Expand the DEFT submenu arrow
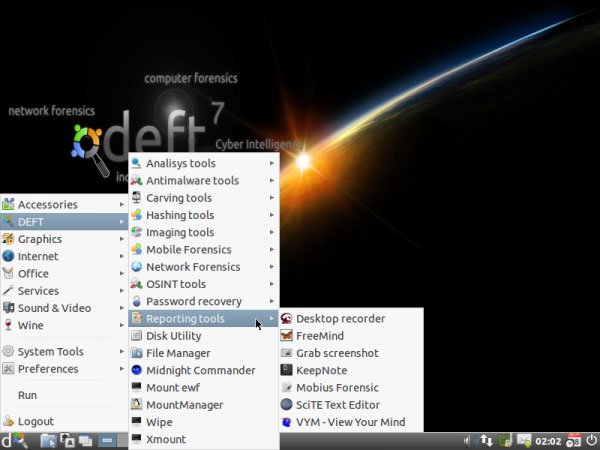Viewport: 600px width, 450px height. pyautogui.click(x=122, y=222)
